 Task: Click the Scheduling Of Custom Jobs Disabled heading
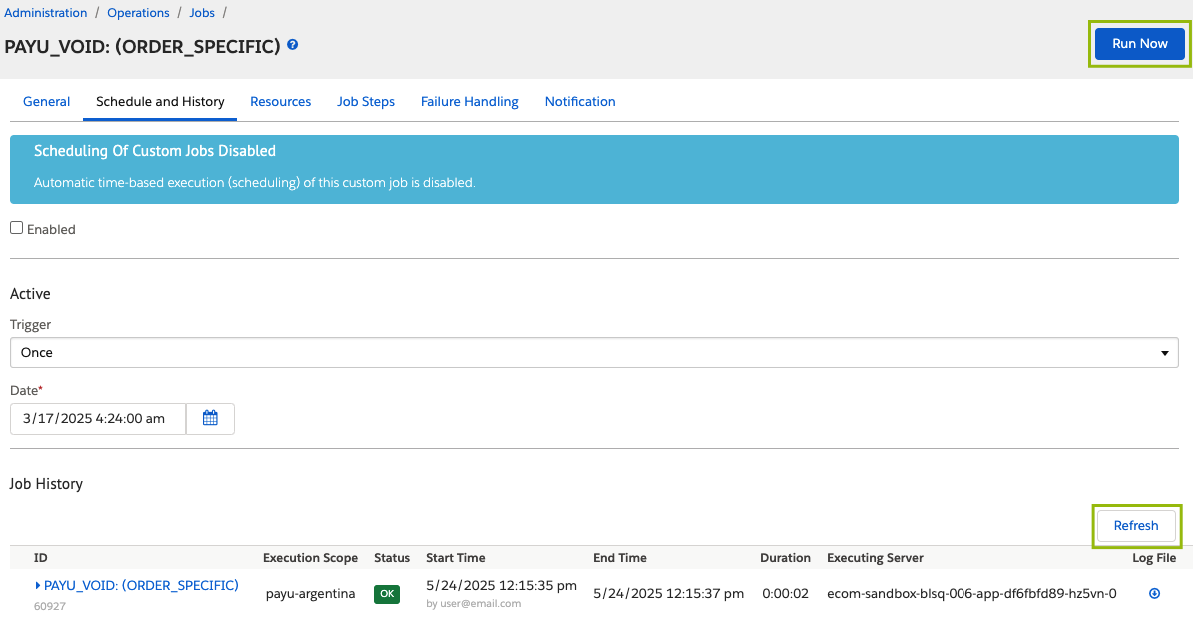click(x=154, y=151)
